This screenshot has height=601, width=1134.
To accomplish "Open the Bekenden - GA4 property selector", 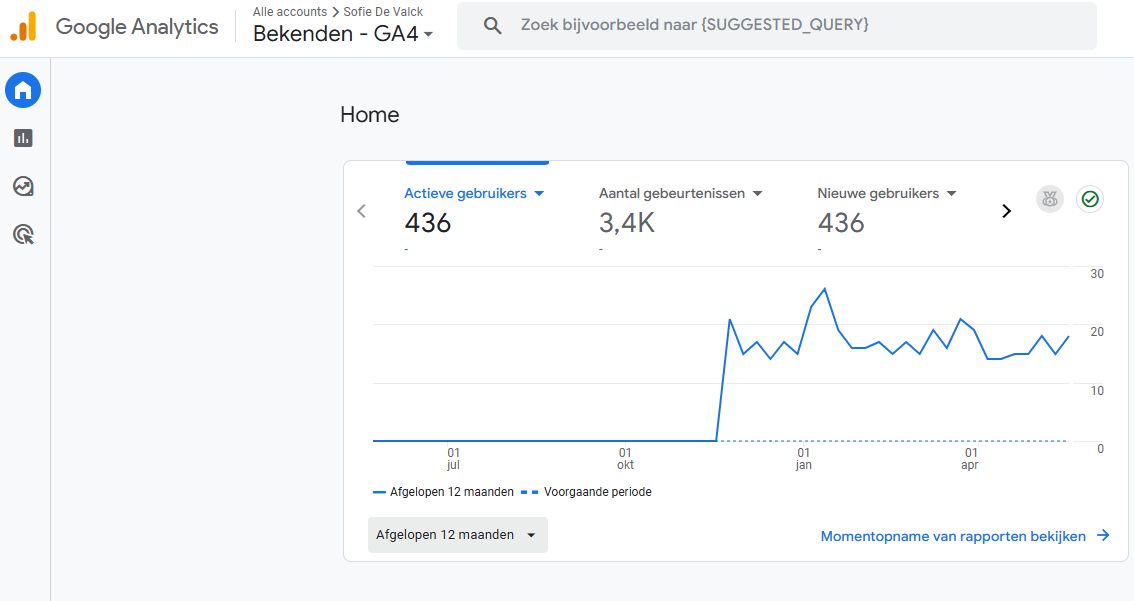I will [343, 34].
